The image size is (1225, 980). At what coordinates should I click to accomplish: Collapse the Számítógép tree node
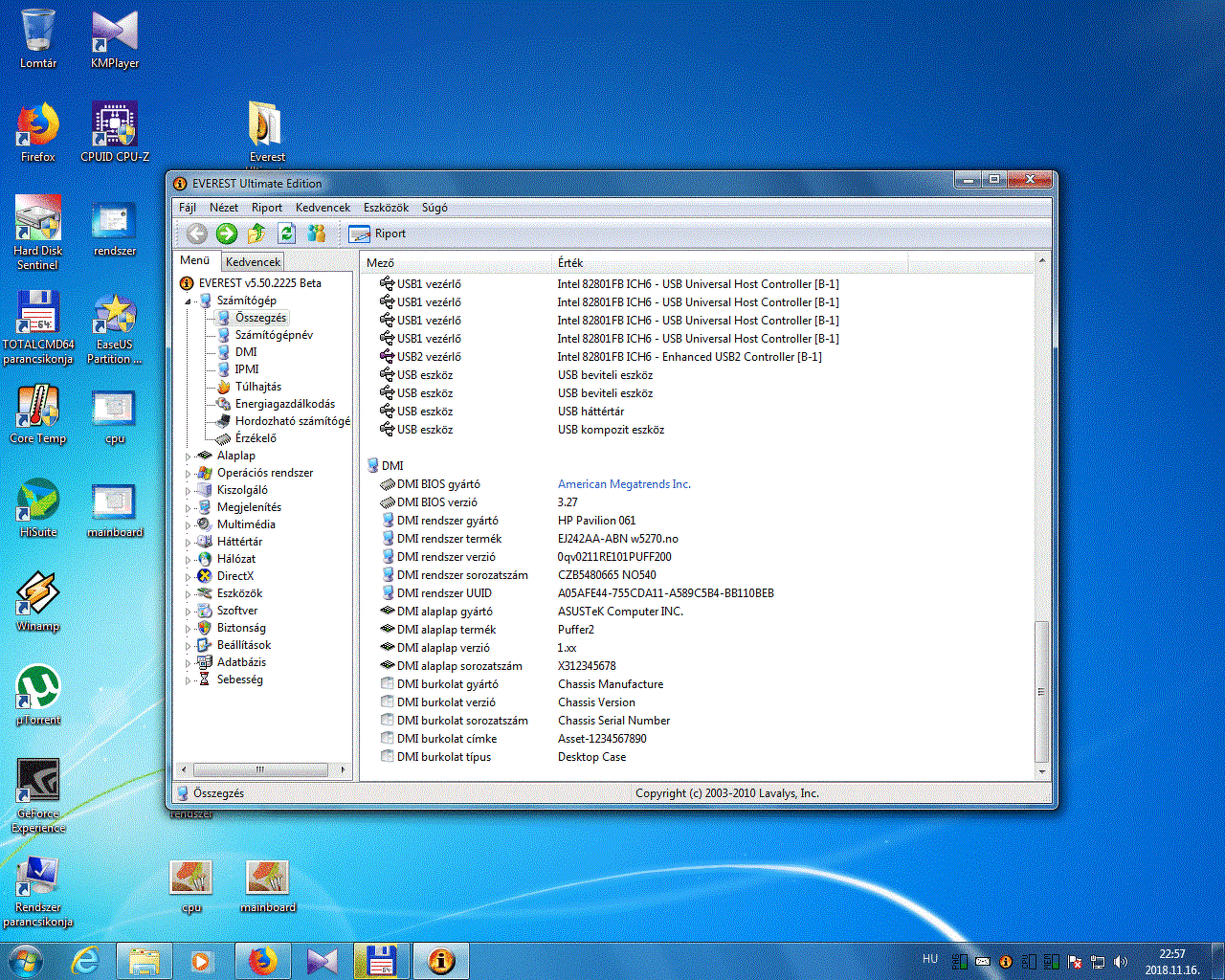click(x=189, y=301)
